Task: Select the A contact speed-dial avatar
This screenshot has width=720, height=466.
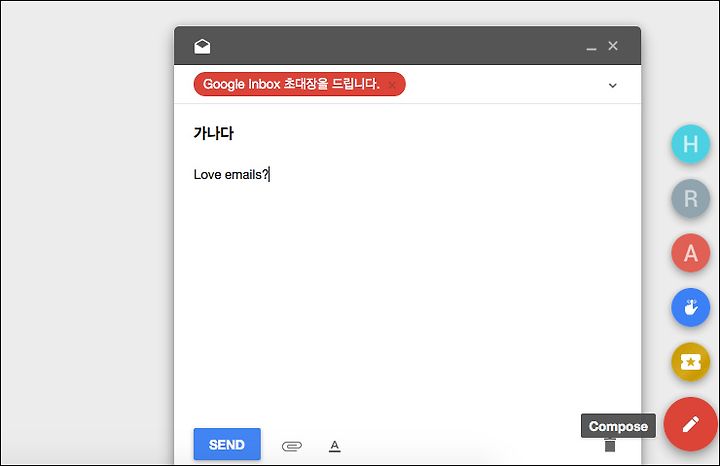Action: tap(691, 253)
